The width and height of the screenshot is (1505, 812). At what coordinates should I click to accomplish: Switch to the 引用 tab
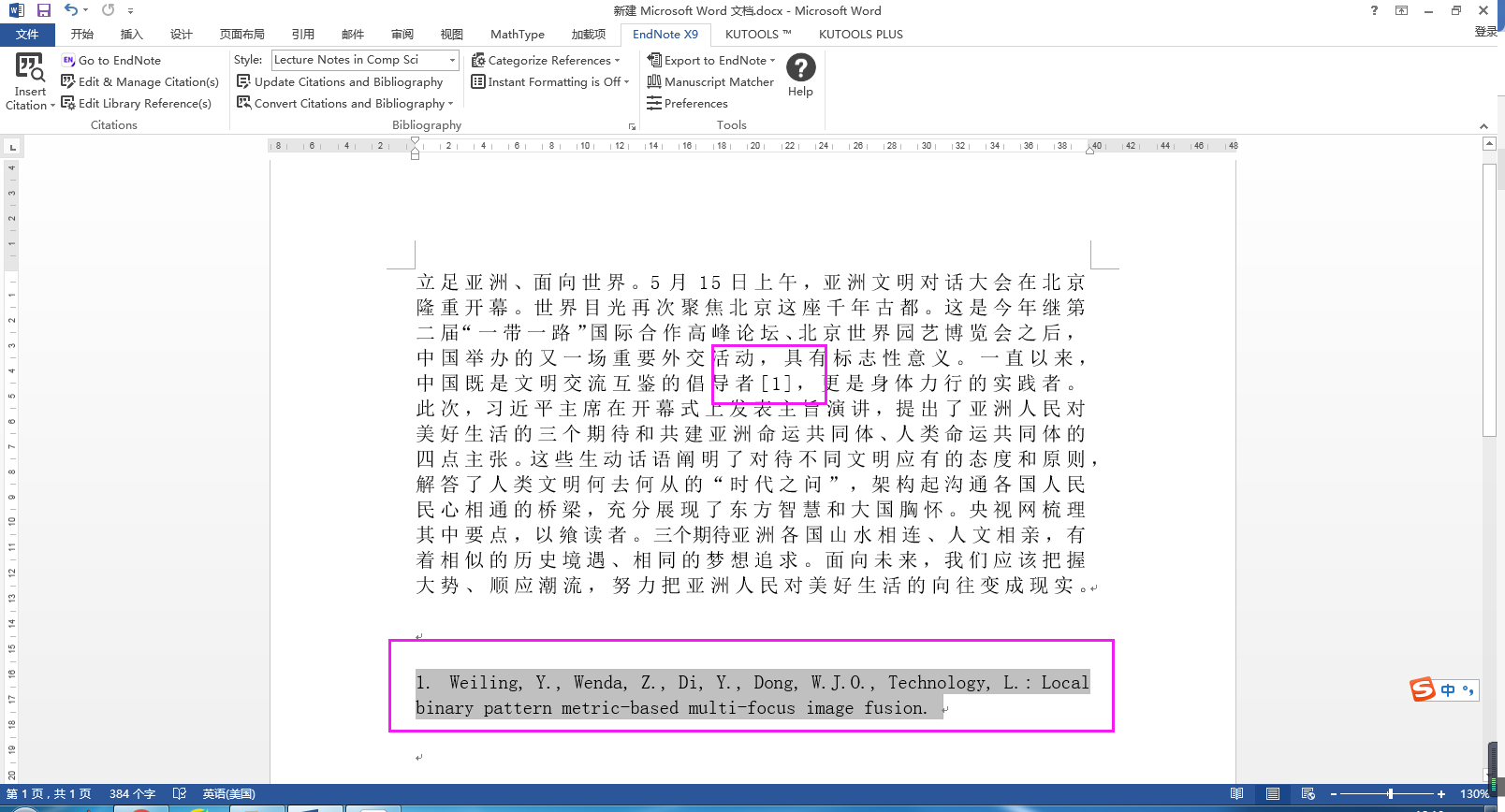303,35
